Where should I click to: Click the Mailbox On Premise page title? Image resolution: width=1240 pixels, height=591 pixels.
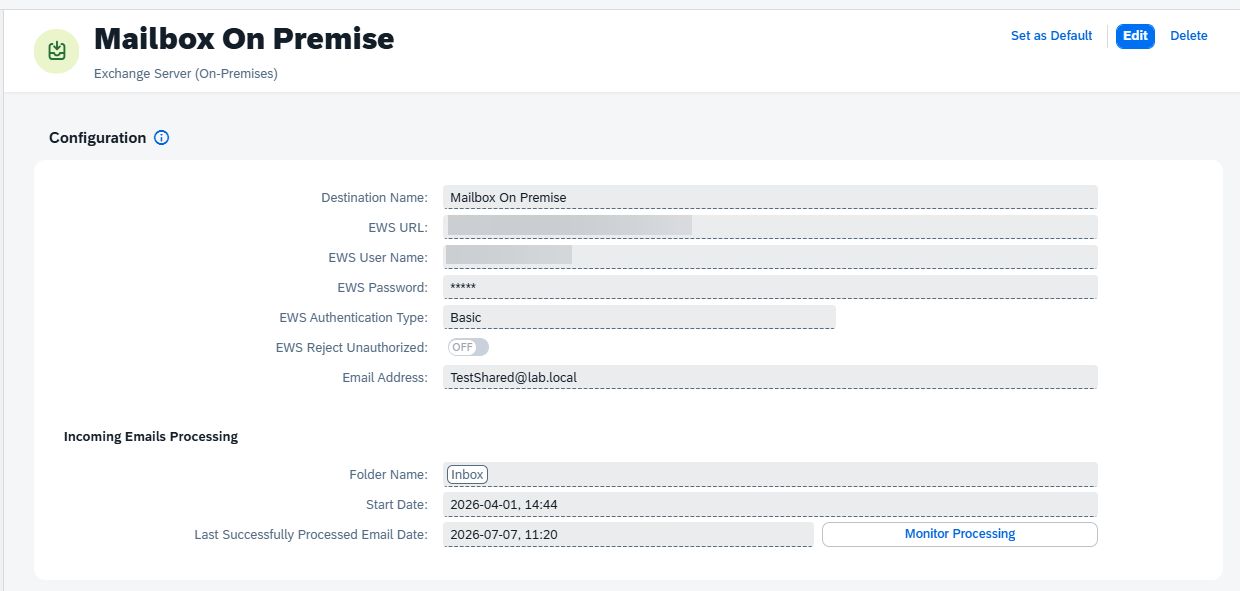[244, 39]
